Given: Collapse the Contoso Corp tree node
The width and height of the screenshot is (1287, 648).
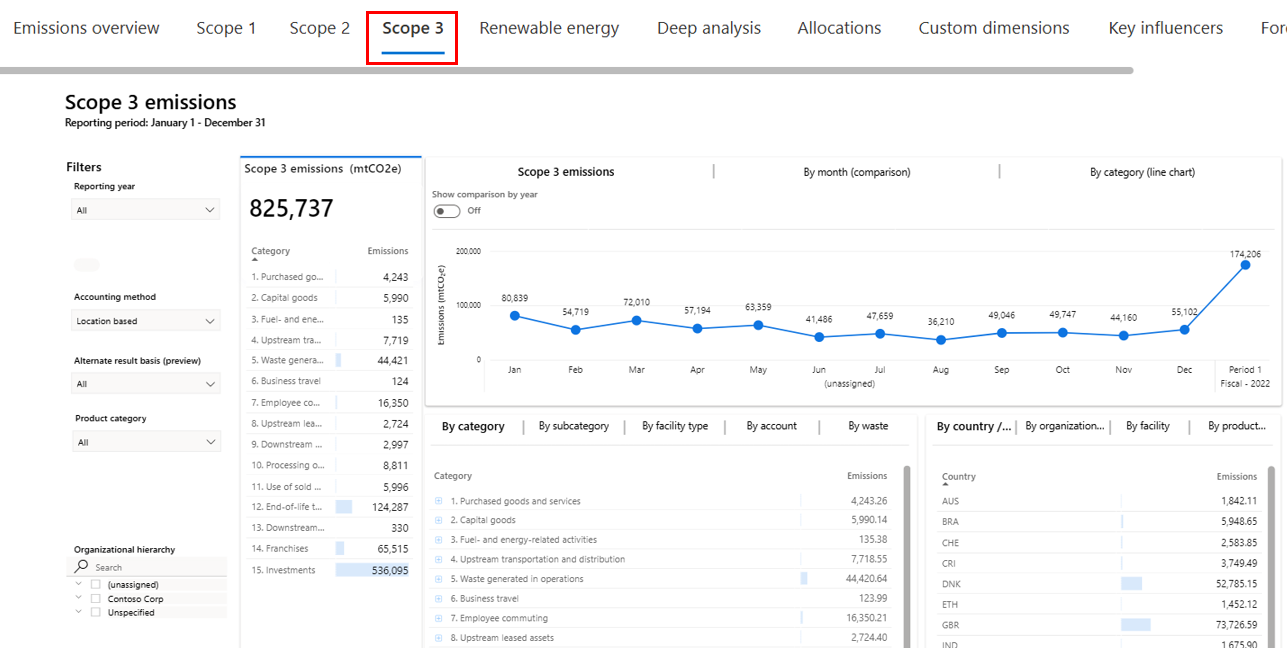Looking at the screenshot, I should click(x=78, y=598).
